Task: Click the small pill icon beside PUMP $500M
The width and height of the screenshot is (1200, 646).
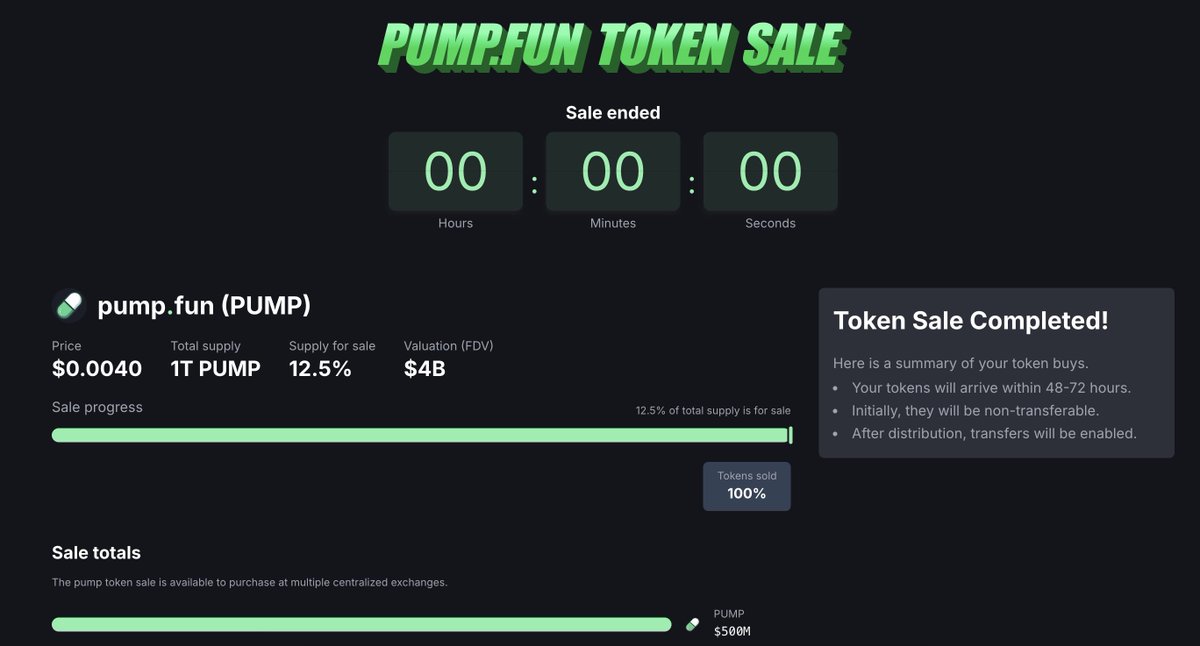Action: pyautogui.click(x=692, y=624)
